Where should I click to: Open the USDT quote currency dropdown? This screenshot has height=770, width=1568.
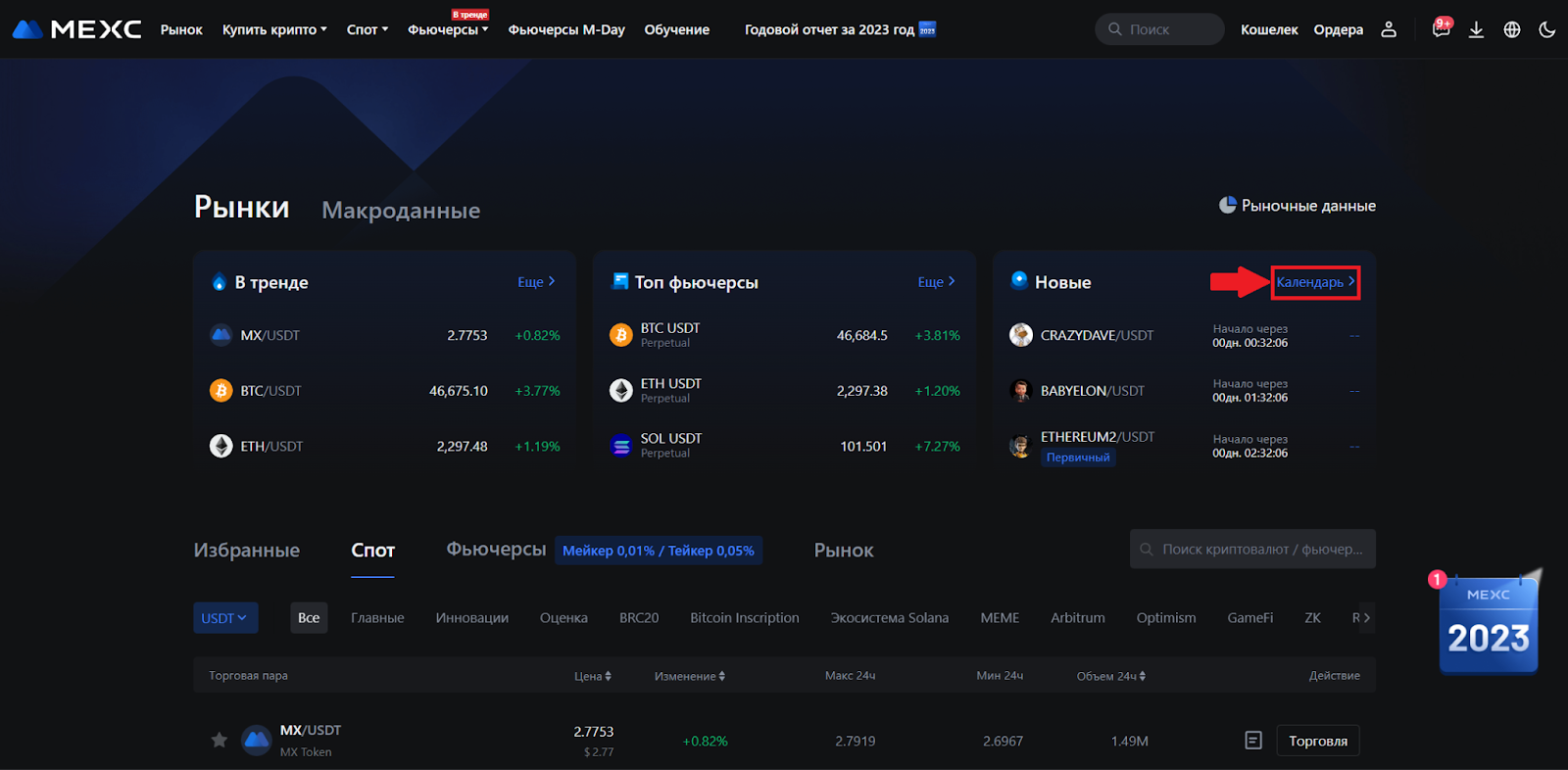point(225,617)
